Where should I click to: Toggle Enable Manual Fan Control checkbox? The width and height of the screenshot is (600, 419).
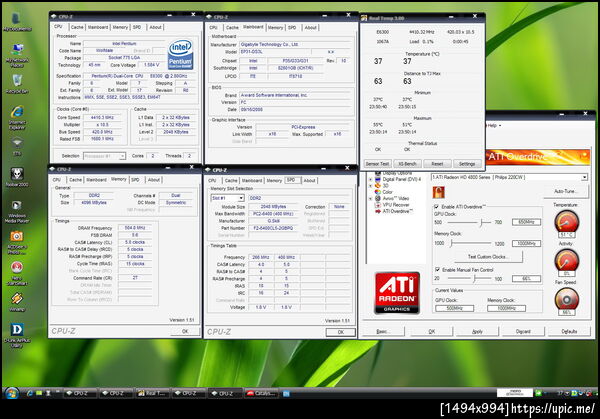tap(437, 269)
